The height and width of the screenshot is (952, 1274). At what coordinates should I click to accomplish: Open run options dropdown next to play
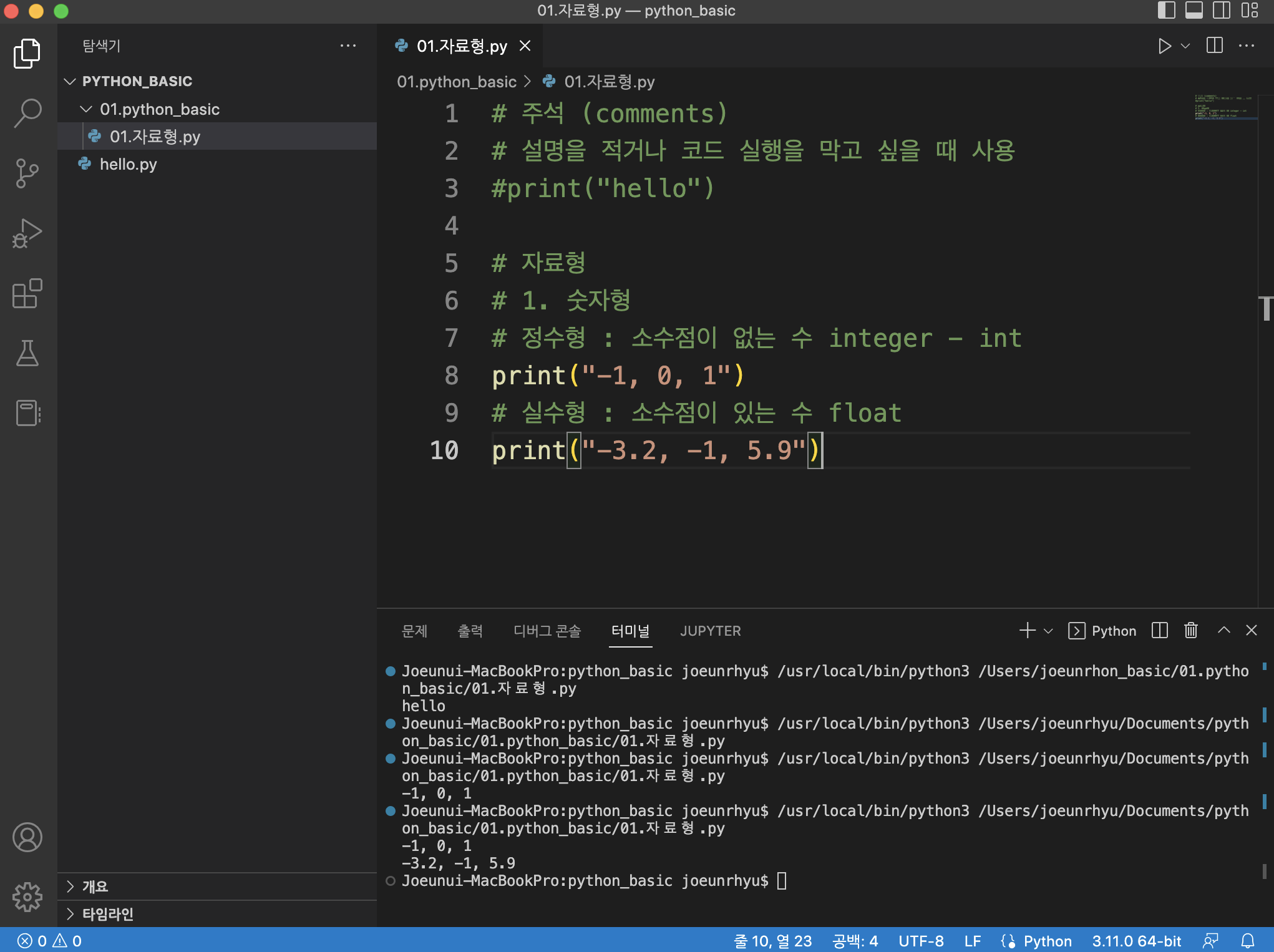(1185, 46)
